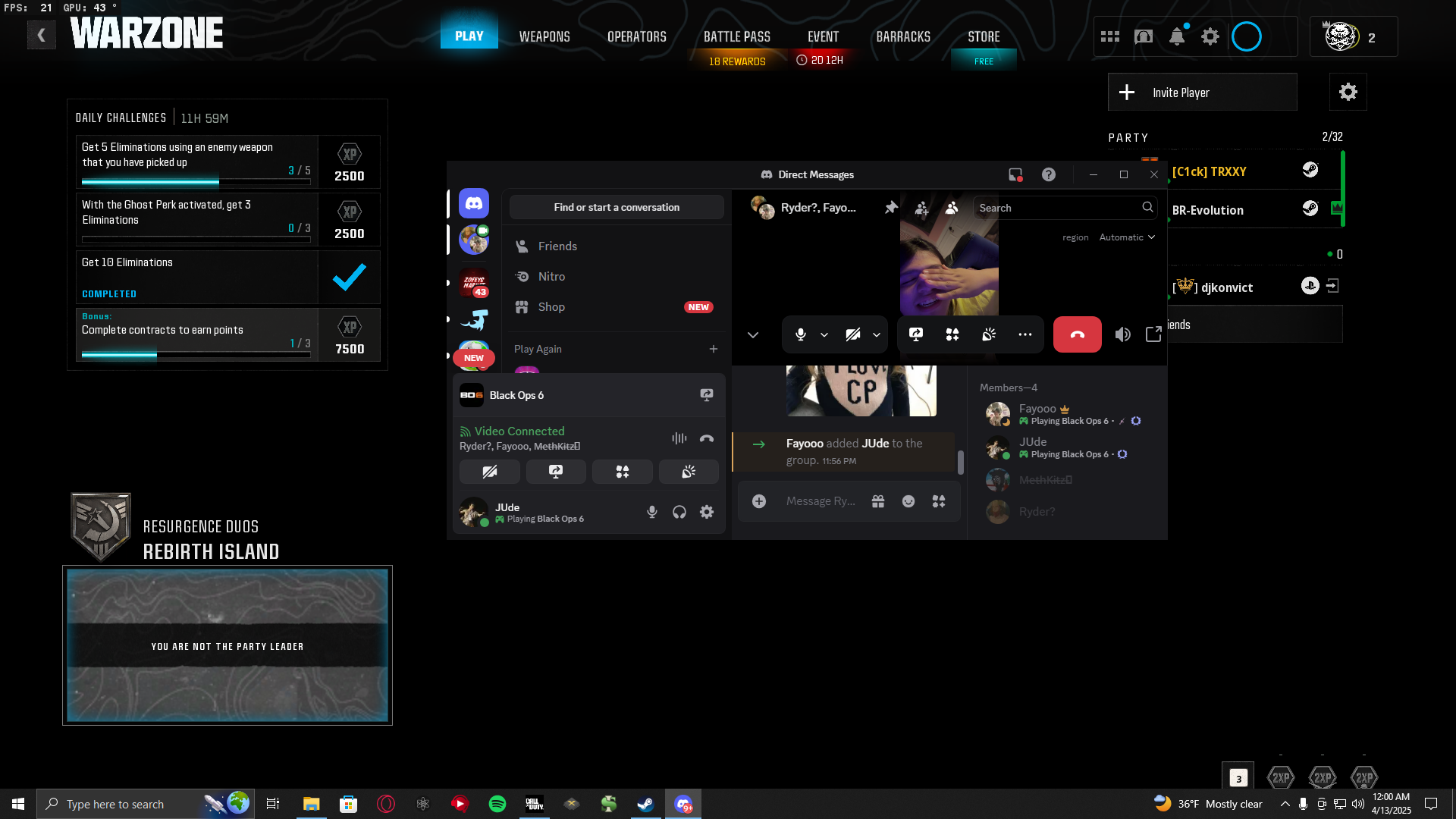This screenshot has height=819, width=1456.
Task: Open soundboard from the call controls bar
Action: click(989, 334)
